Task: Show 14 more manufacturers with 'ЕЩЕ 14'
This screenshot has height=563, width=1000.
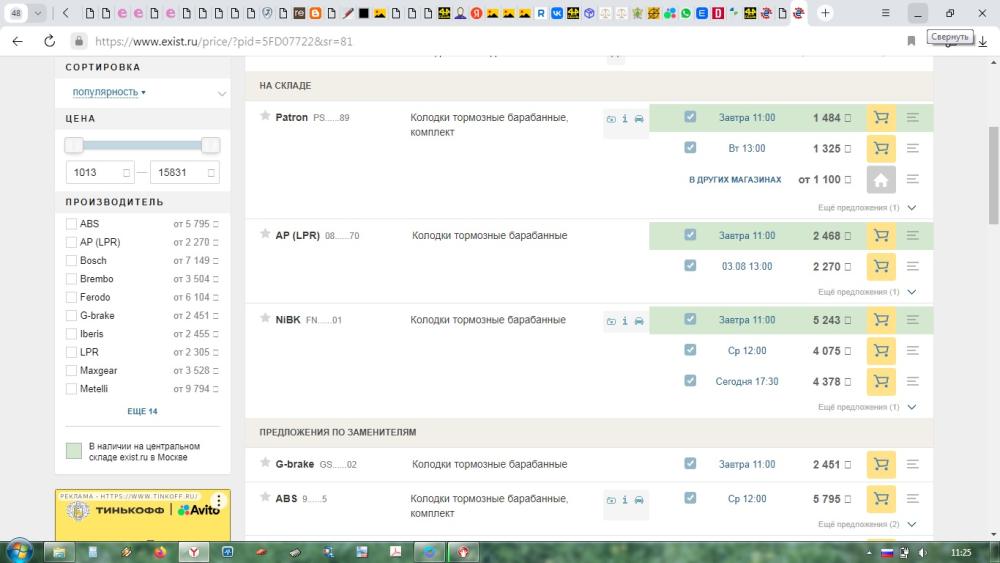Action: click(142, 411)
